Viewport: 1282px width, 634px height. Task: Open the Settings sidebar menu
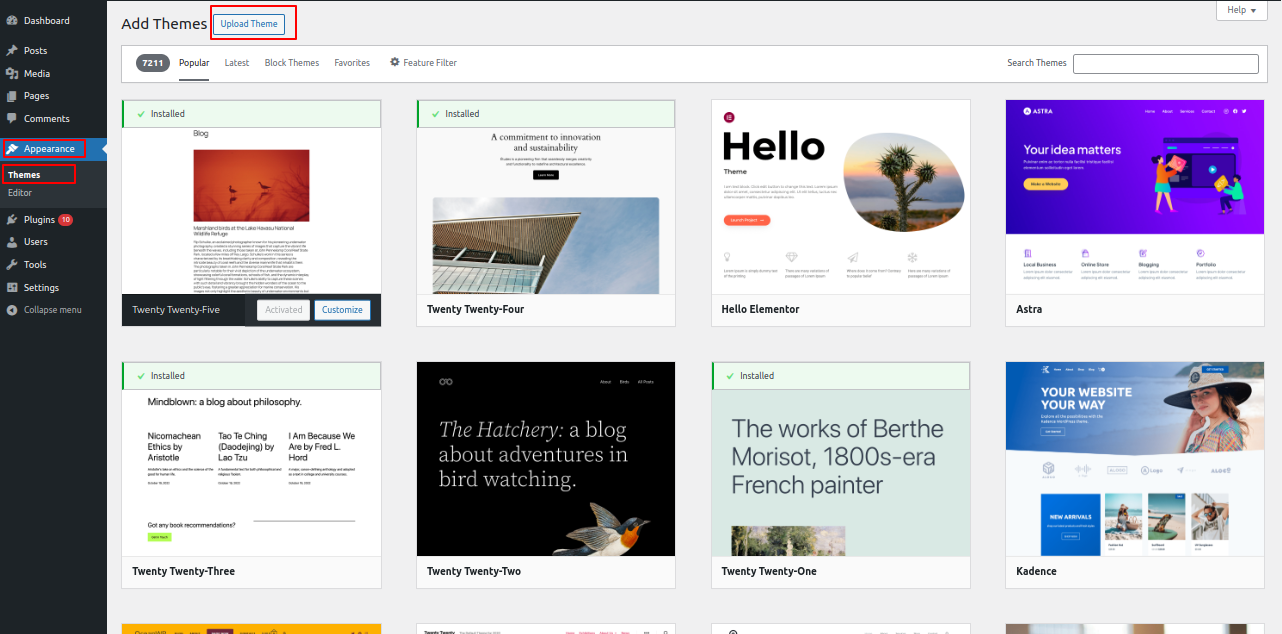coord(41,287)
